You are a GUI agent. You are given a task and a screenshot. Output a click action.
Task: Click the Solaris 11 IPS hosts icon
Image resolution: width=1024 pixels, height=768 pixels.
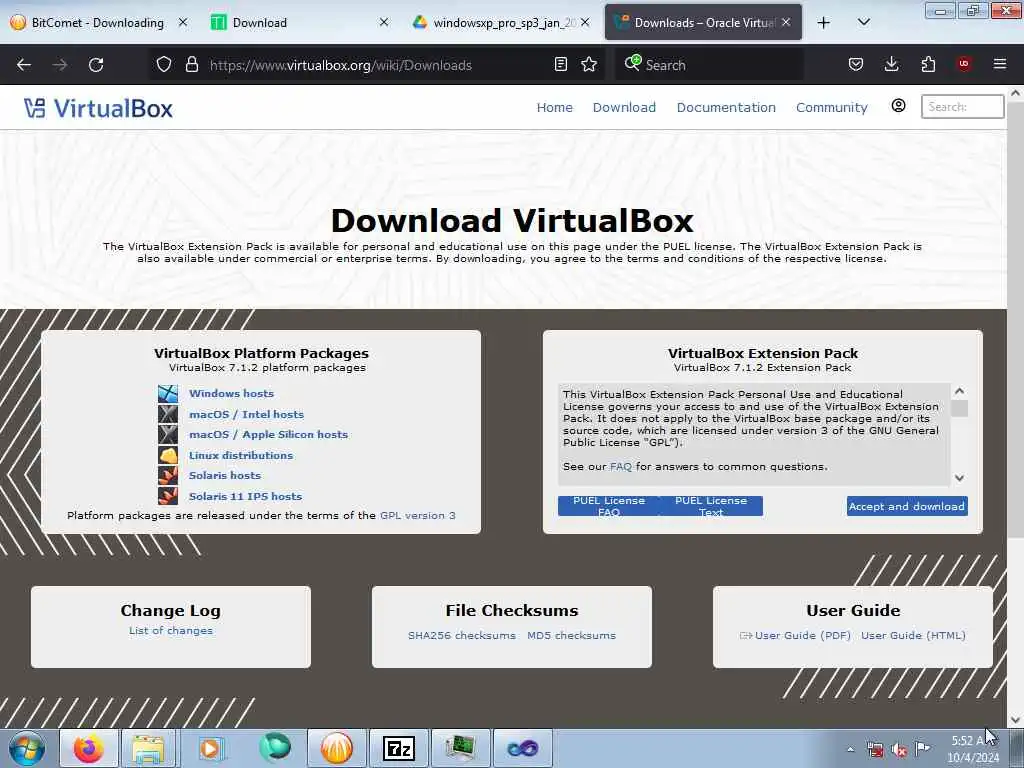click(x=168, y=496)
